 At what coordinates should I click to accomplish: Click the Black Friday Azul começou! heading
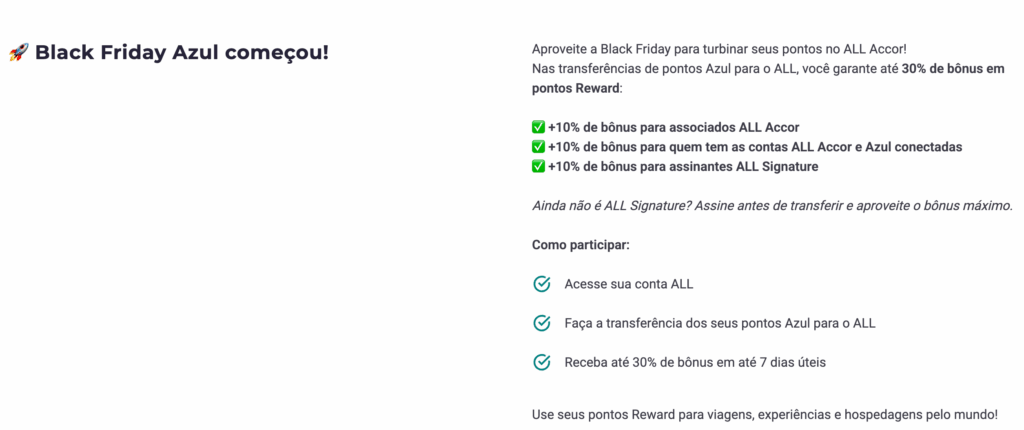(181, 53)
